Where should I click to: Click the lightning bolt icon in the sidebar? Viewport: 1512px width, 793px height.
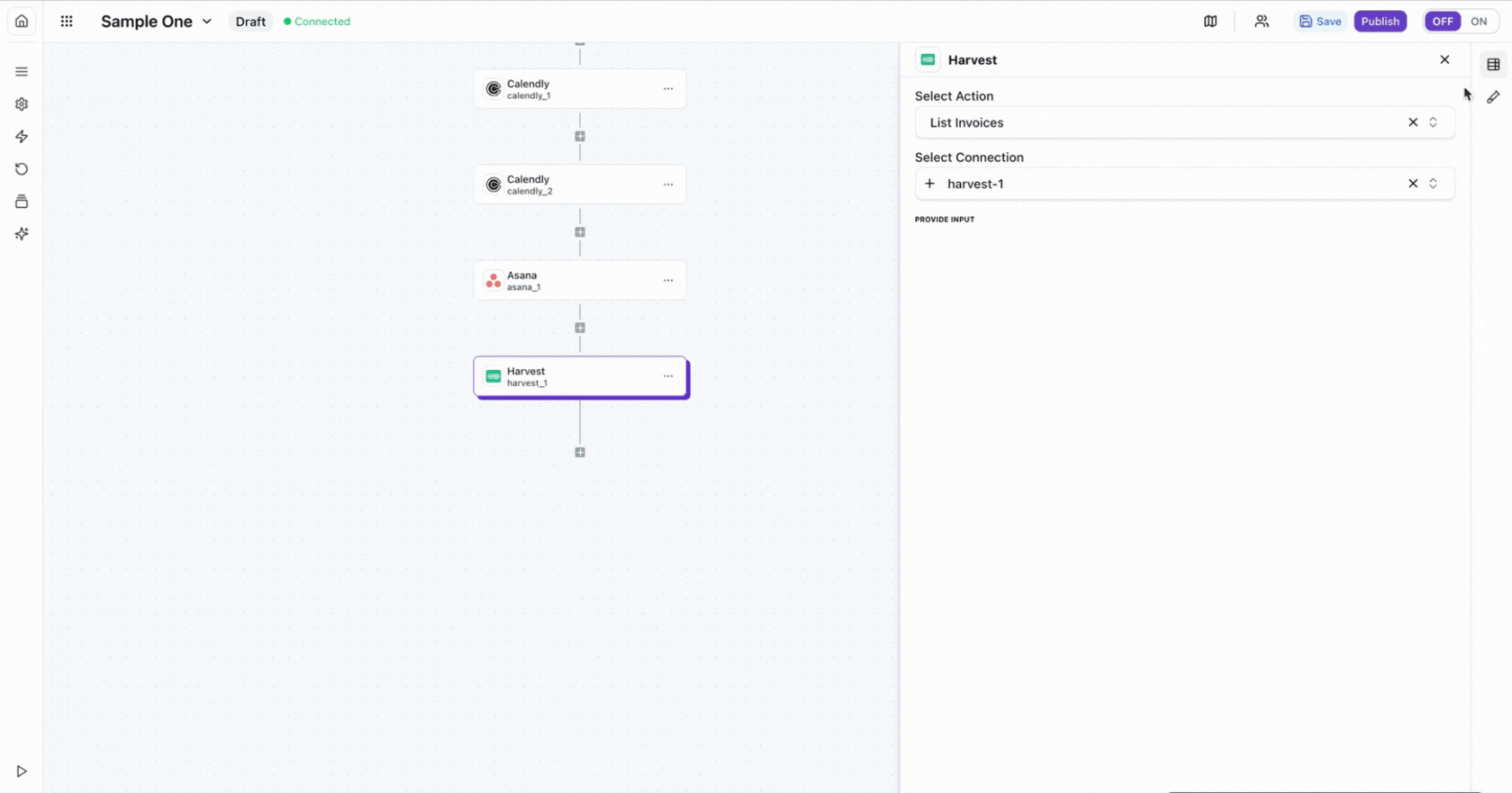pyautogui.click(x=22, y=137)
